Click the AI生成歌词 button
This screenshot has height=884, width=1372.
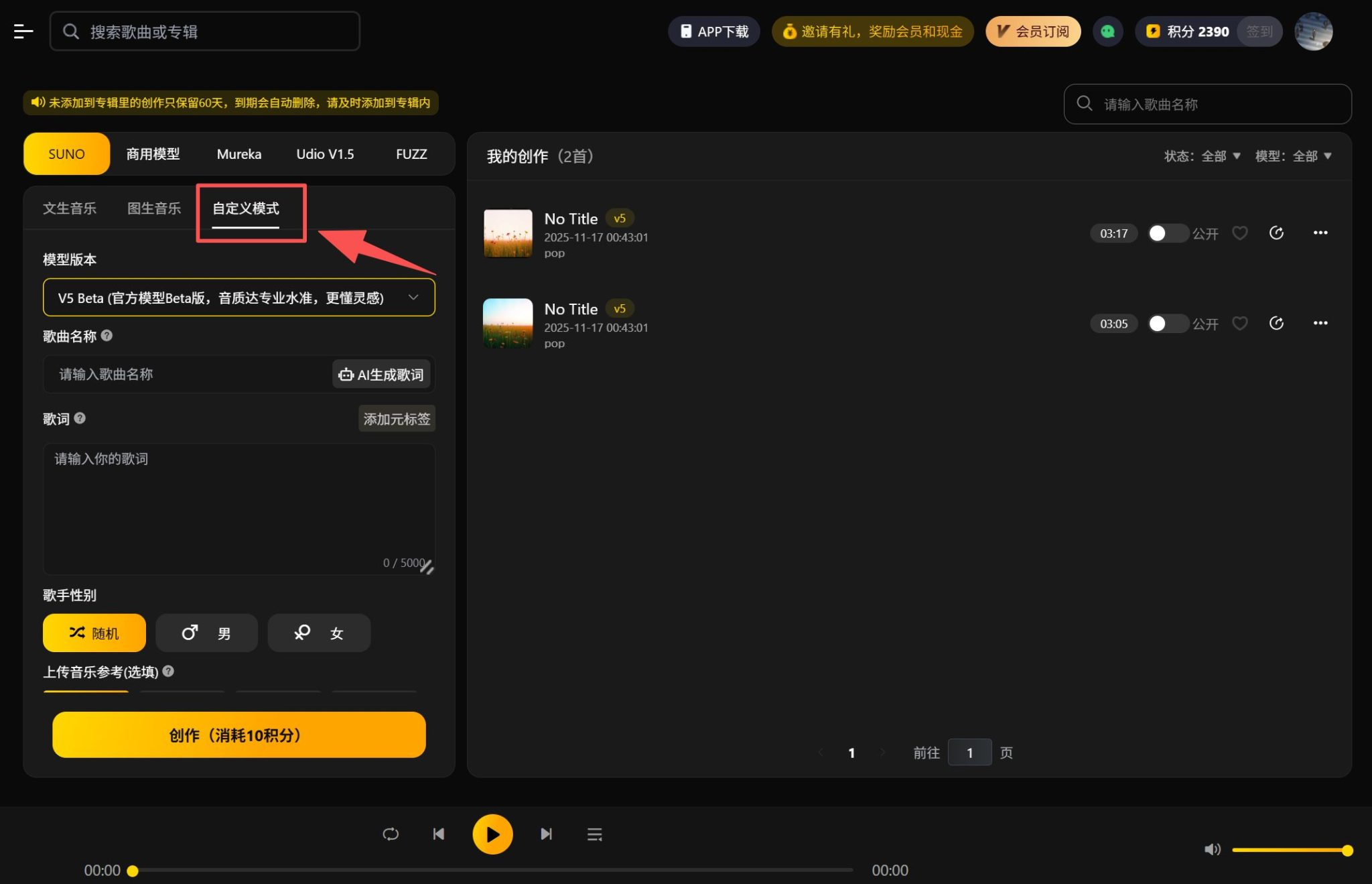[x=381, y=375]
